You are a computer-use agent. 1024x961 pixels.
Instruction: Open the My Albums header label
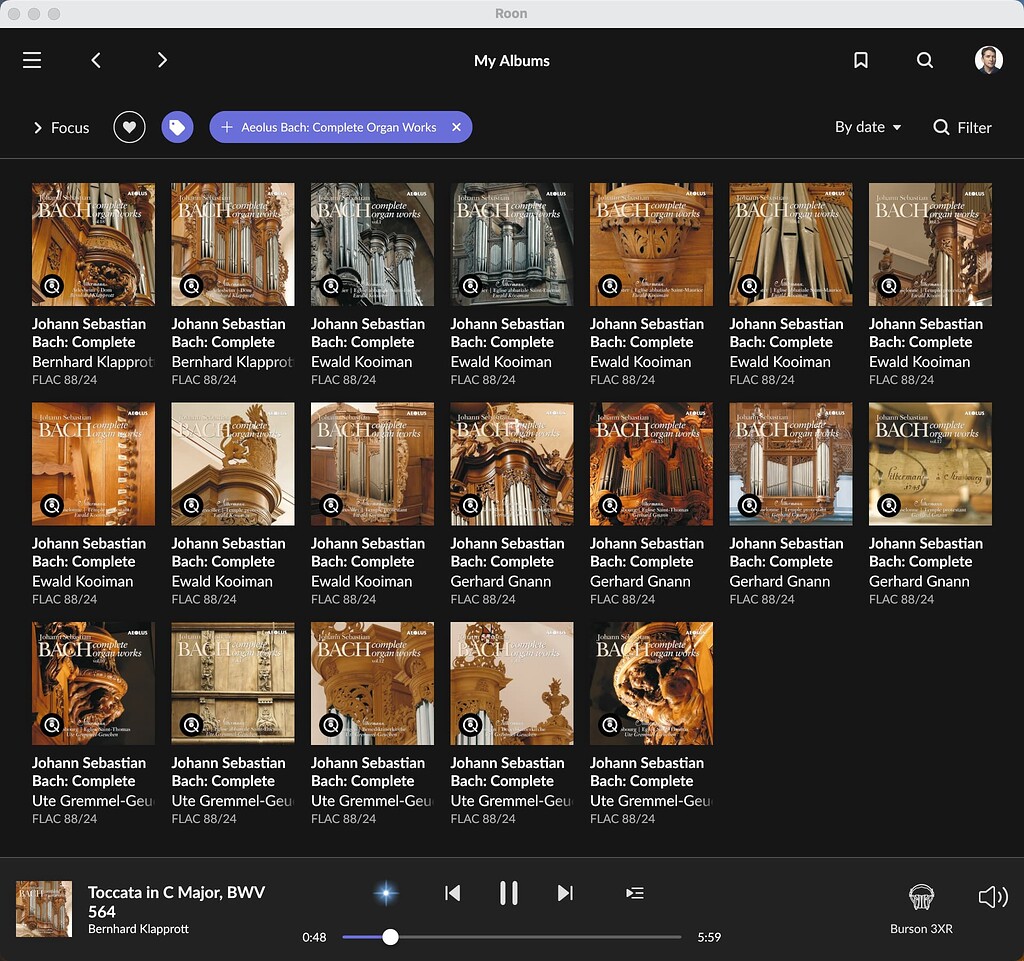[x=511, y=60]
